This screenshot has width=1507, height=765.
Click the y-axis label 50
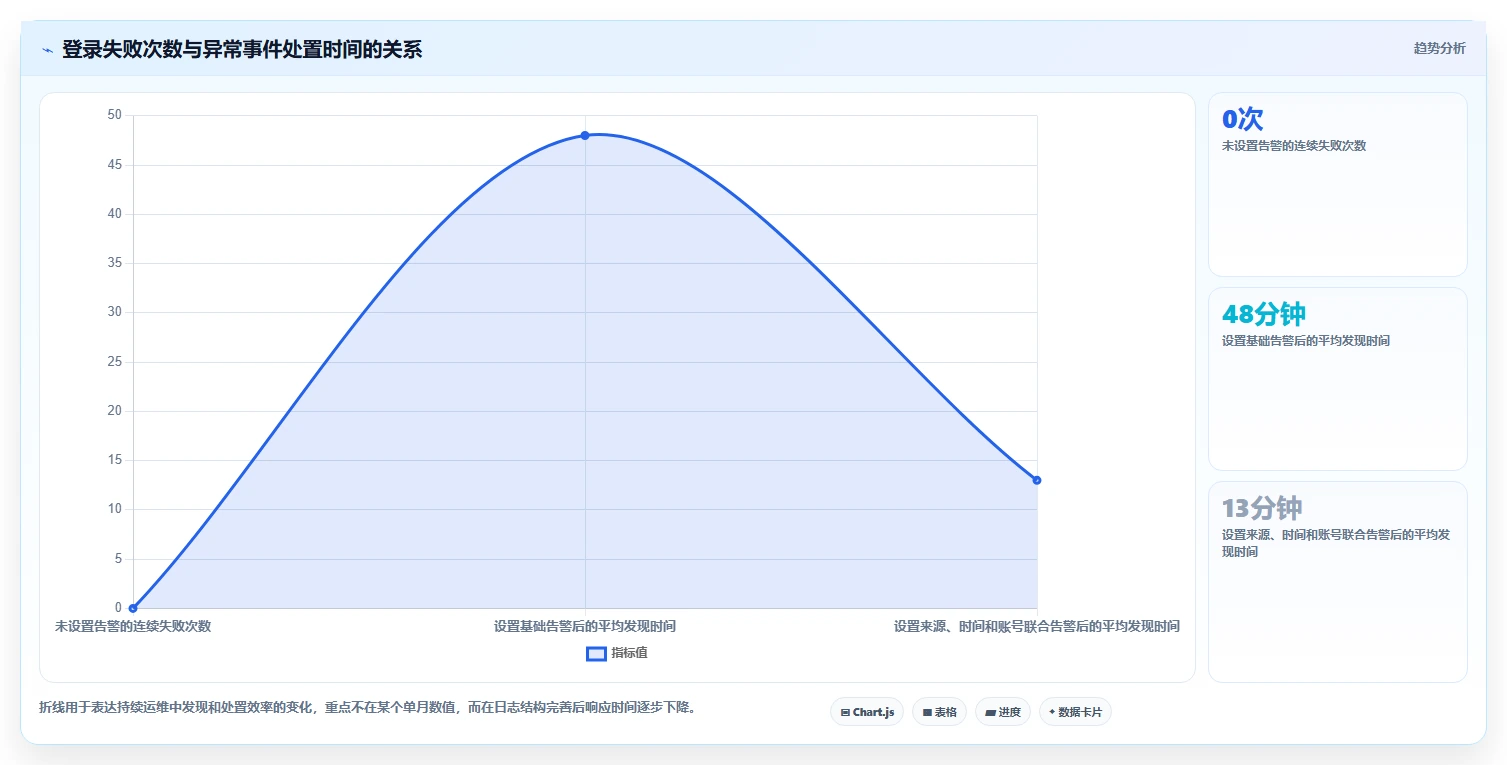[x=114, y=115]
